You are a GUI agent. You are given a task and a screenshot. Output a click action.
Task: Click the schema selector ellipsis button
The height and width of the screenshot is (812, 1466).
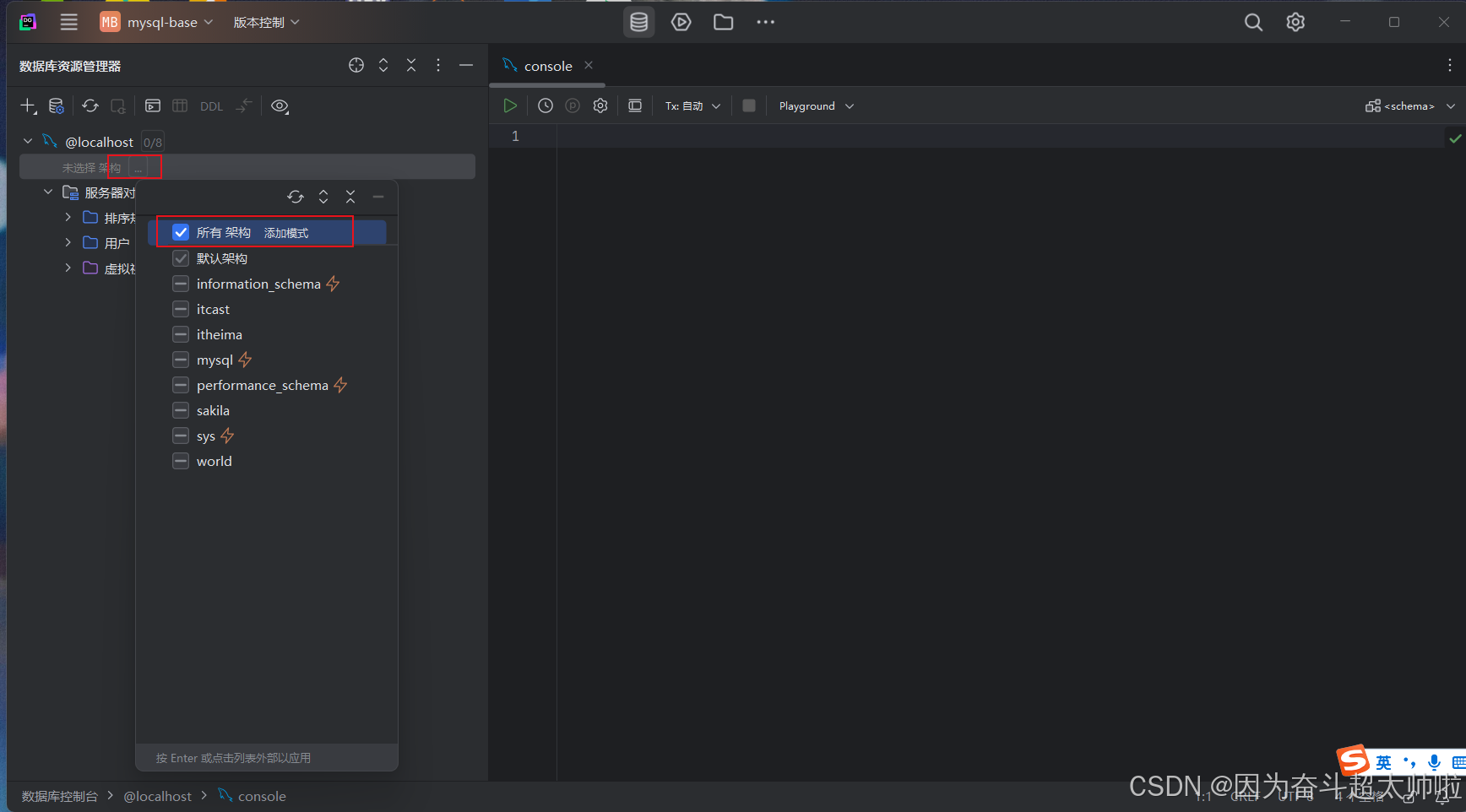point(138,168)
